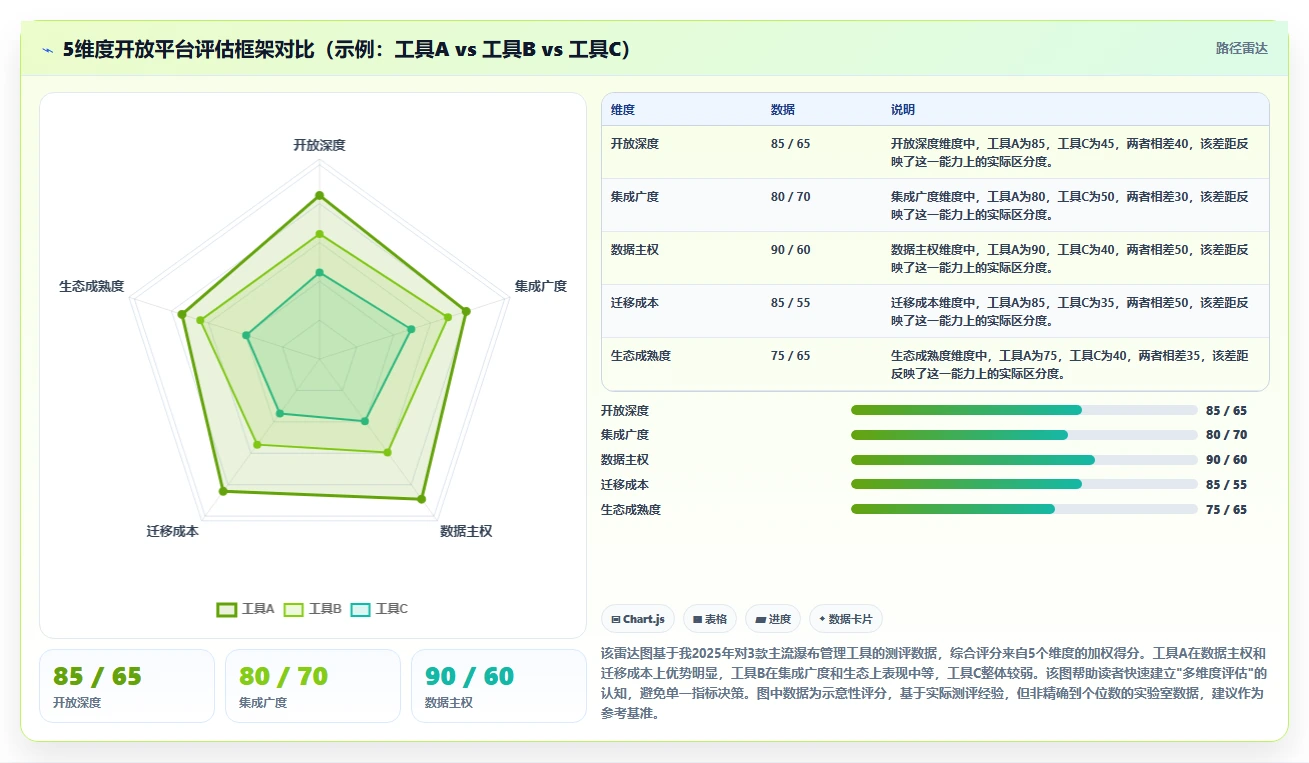Toggle the 工具B legend item

[x=313, y=608]
